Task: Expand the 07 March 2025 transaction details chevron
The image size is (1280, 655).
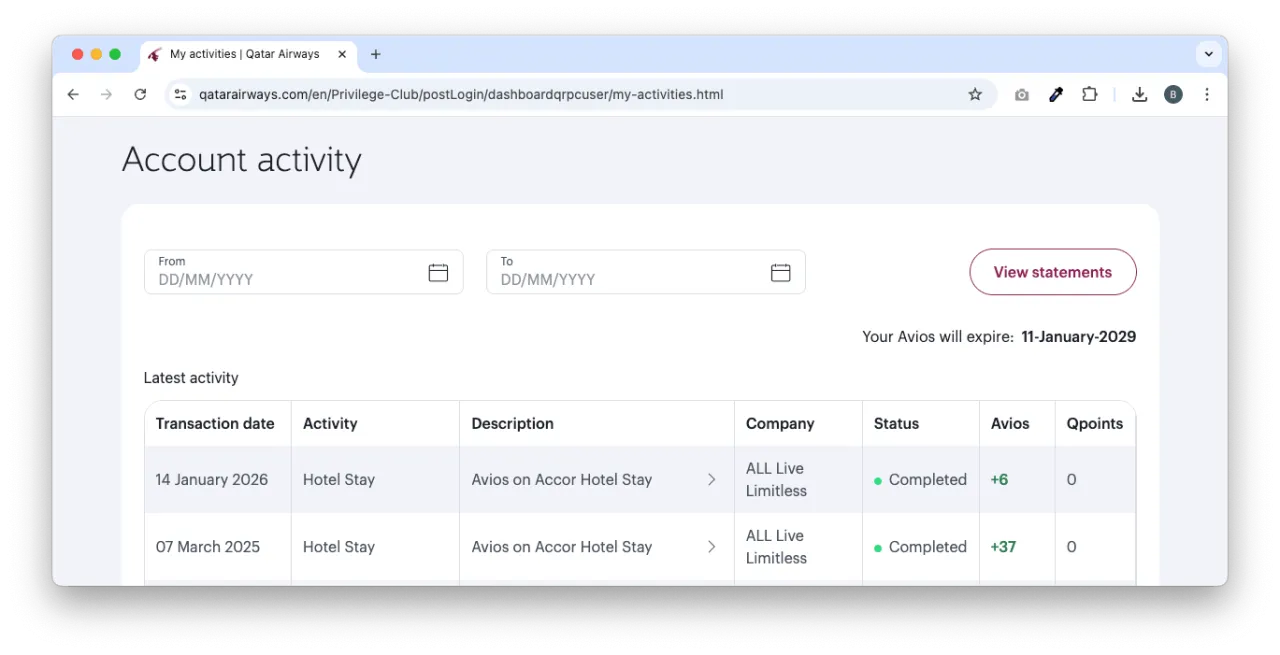Action: coord(712,547)
